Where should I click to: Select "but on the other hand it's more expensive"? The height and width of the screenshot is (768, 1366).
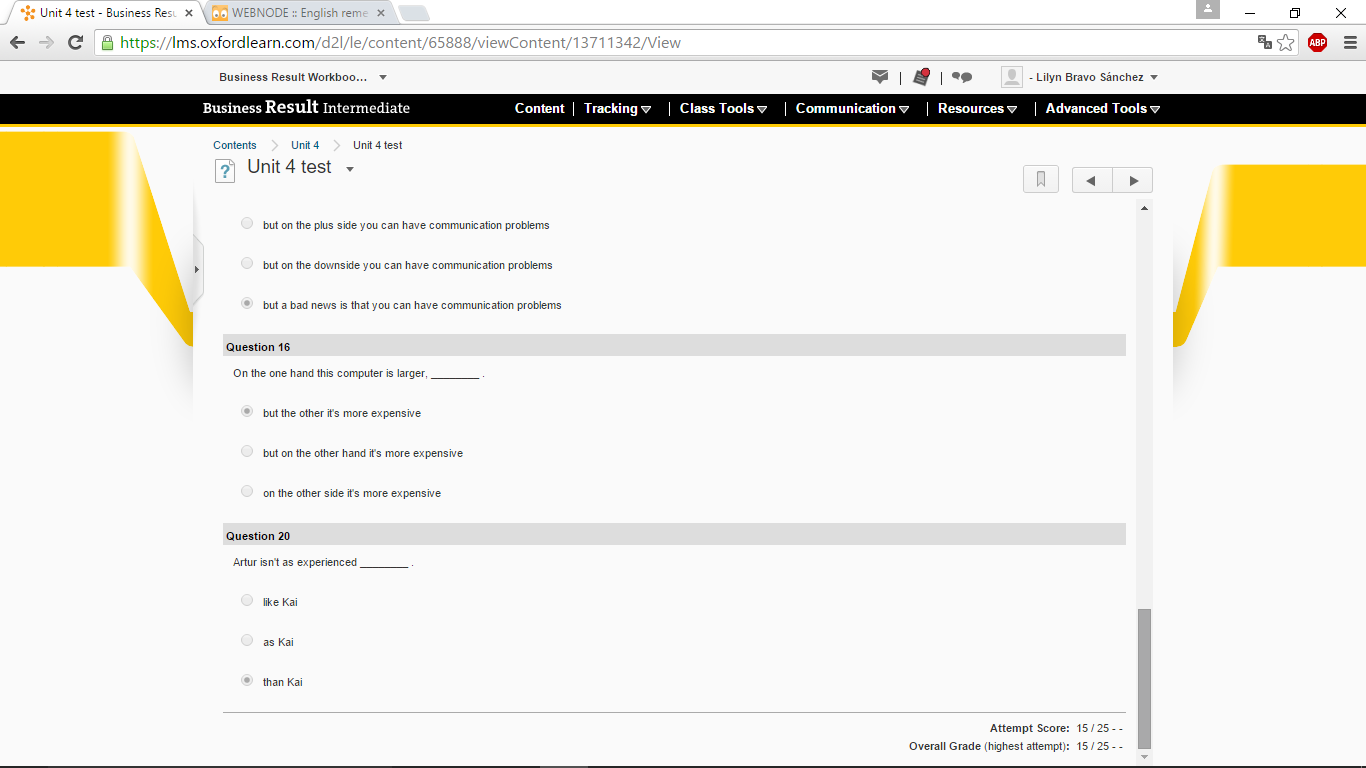tap(247, 452)
